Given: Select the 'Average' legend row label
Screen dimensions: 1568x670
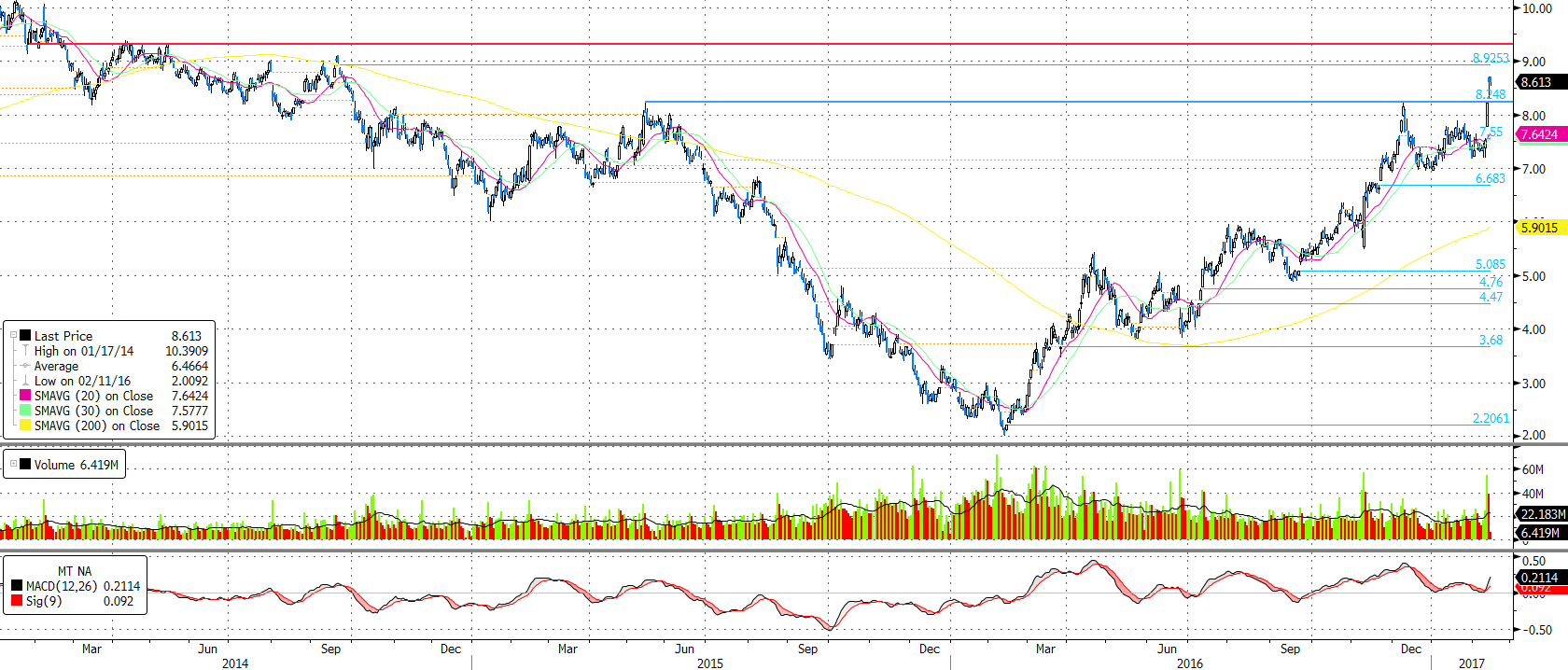Looking at the screenshot, I should tap(56, 366).
